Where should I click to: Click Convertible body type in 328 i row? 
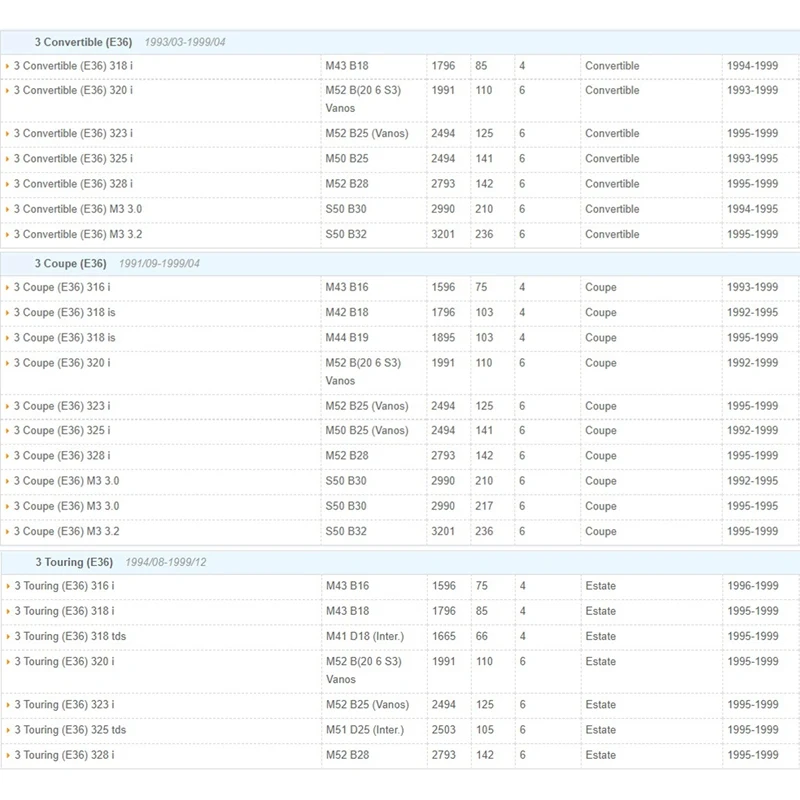click(612, 184)
